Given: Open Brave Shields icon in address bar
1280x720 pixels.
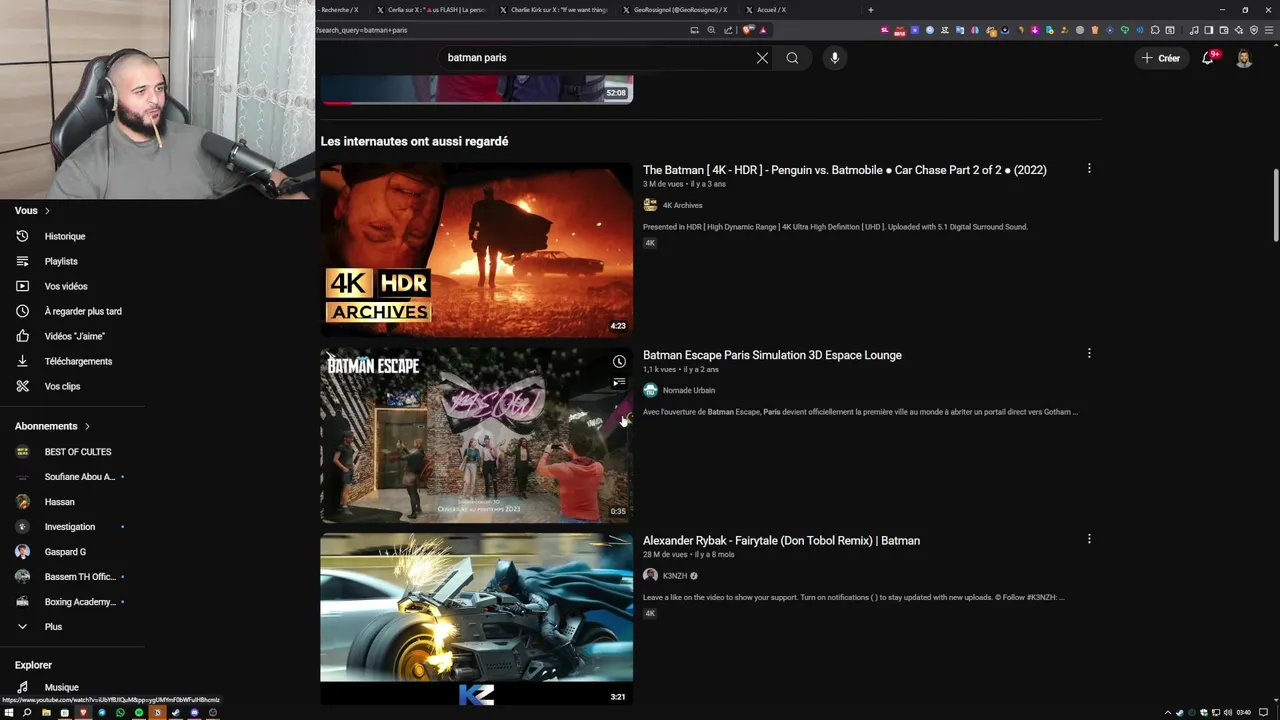Looking at the screenshot, I should pyautogui.click(x=747, y=30).
